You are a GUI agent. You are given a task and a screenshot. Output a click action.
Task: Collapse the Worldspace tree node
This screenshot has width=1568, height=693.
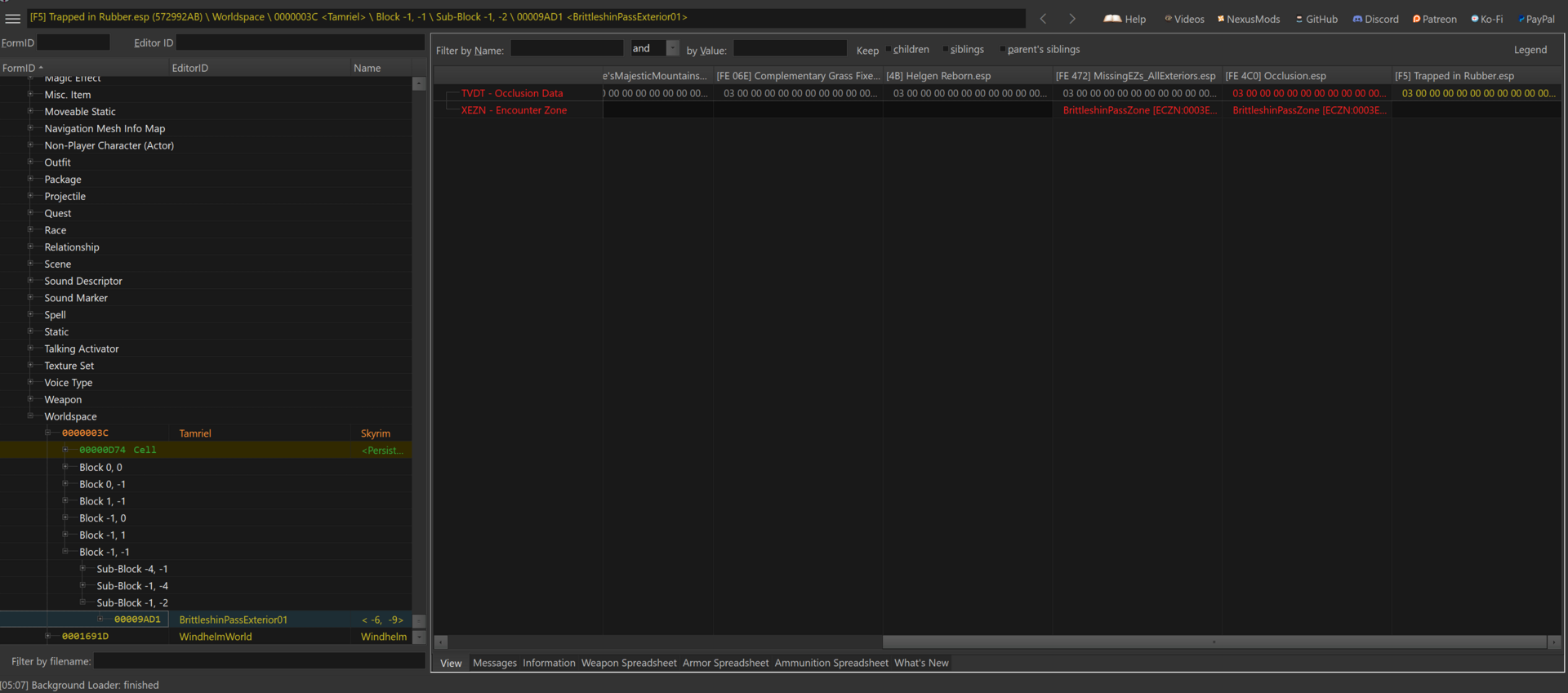coord(30,416)
